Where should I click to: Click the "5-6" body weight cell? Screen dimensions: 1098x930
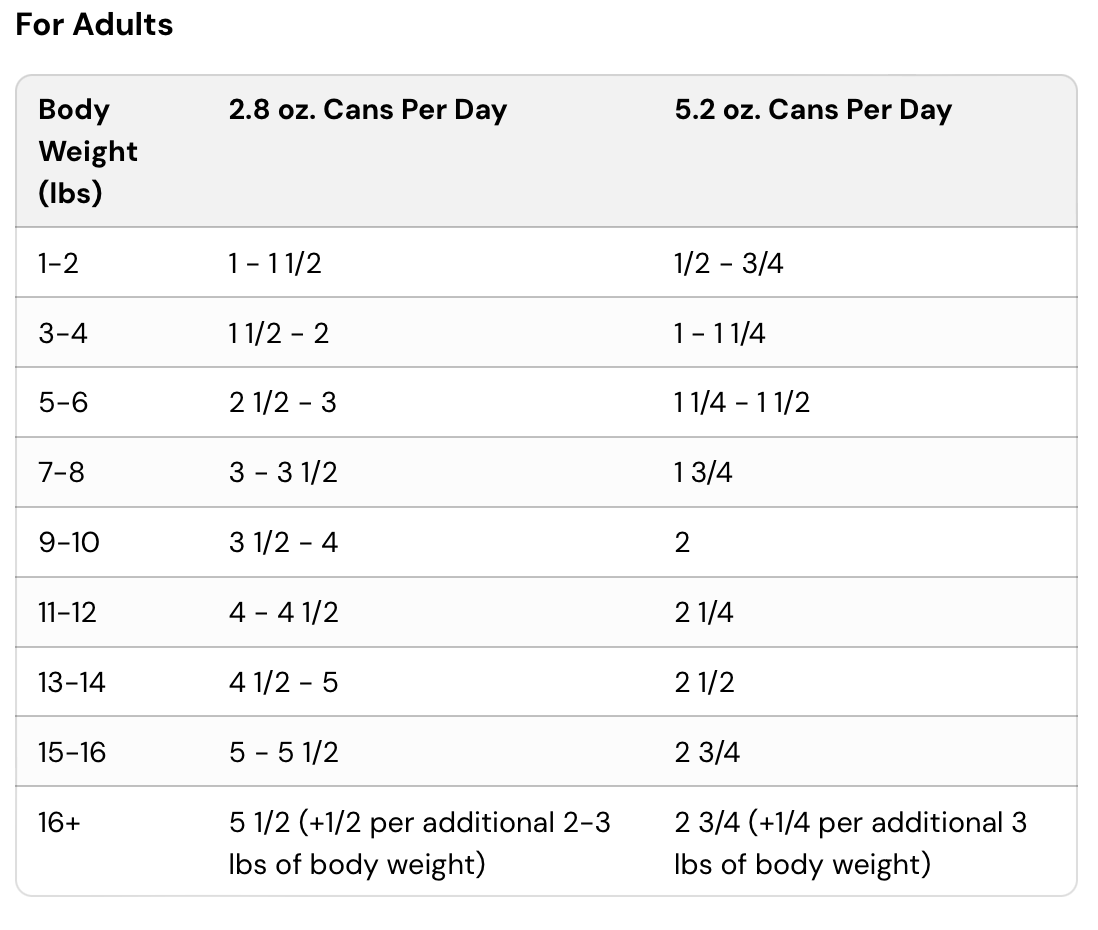tap(63, 403)
